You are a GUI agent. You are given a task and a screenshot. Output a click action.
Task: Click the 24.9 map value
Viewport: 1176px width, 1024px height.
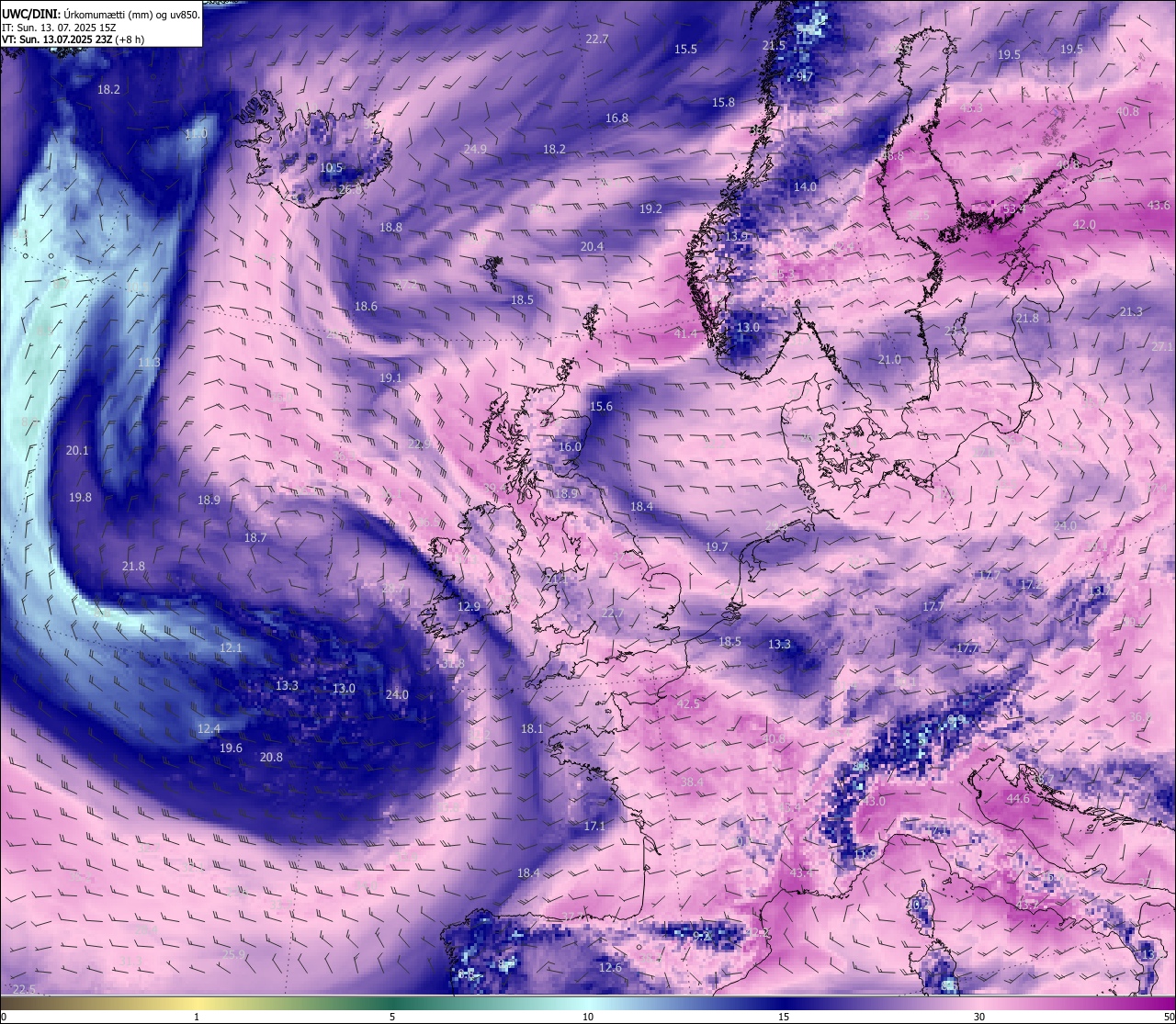point(475,149)
